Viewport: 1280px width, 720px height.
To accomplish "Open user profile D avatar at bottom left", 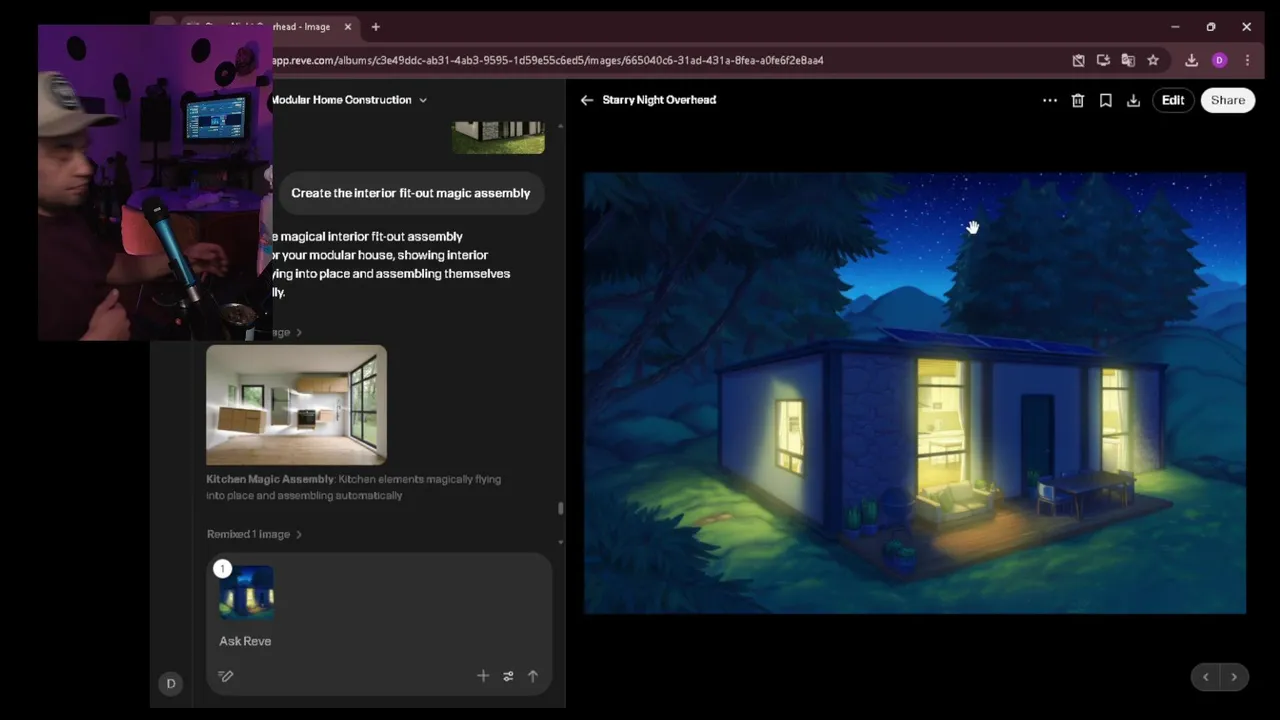I will coord(171,683).
